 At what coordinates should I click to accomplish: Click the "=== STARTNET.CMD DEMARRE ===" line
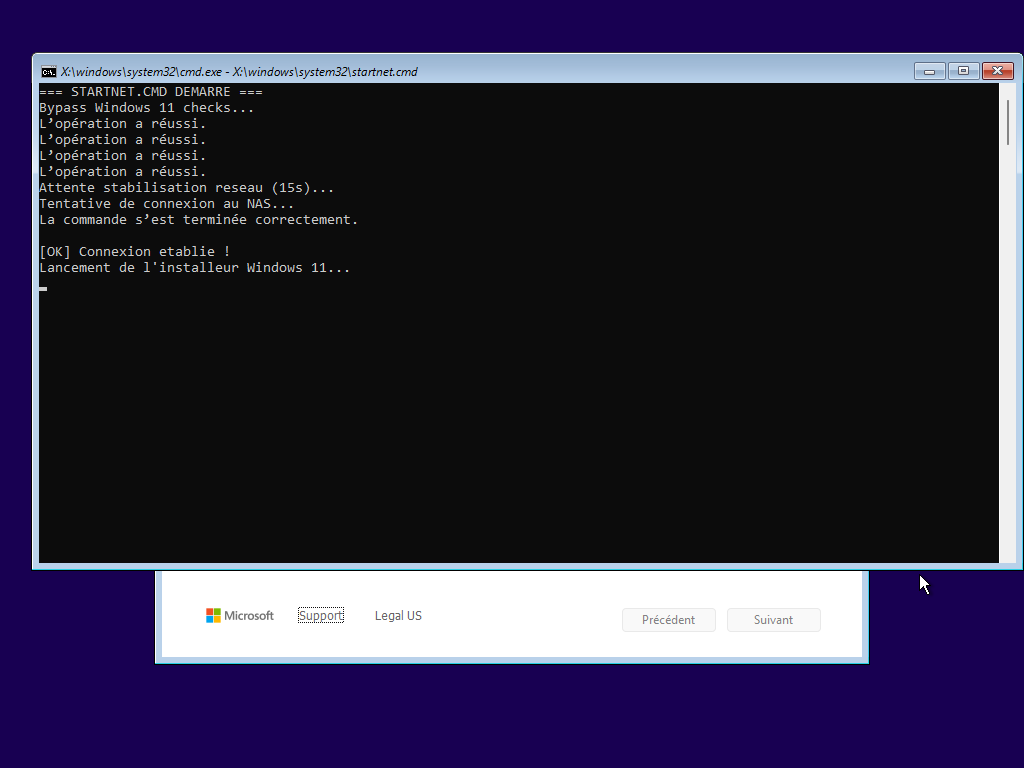(x=150, y=92)
